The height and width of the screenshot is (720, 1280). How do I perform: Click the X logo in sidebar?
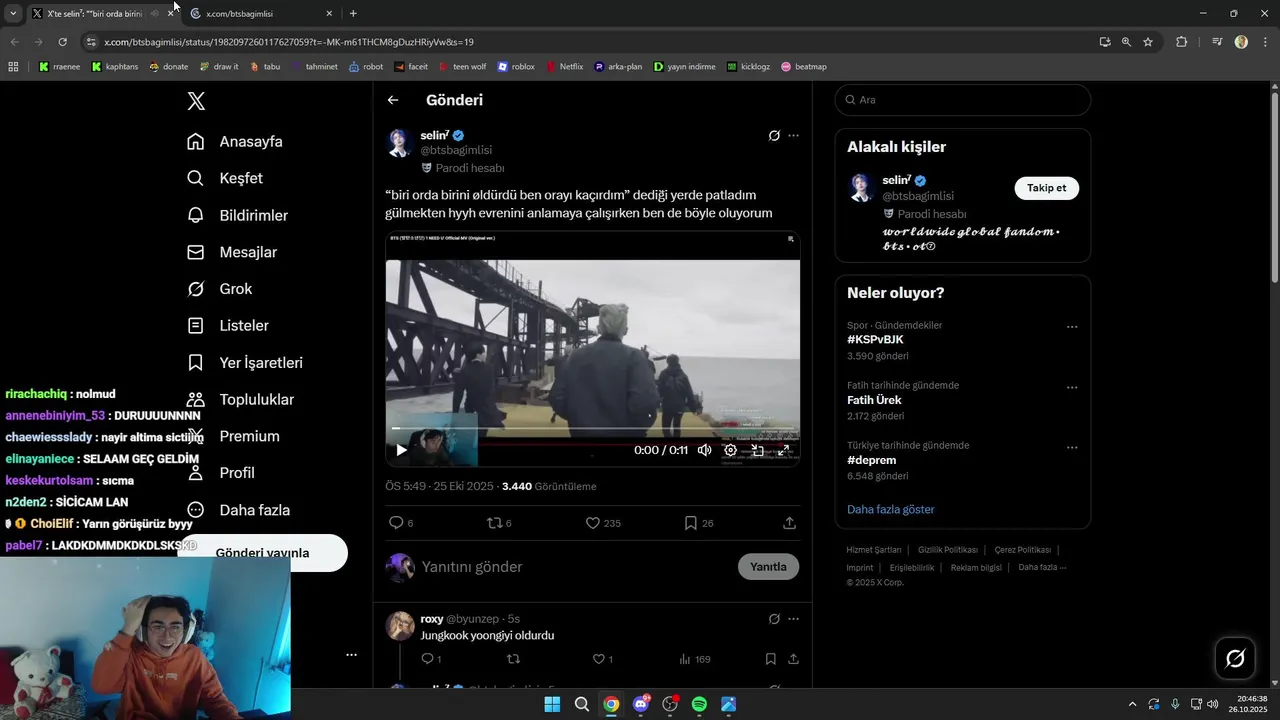point(196,101)
